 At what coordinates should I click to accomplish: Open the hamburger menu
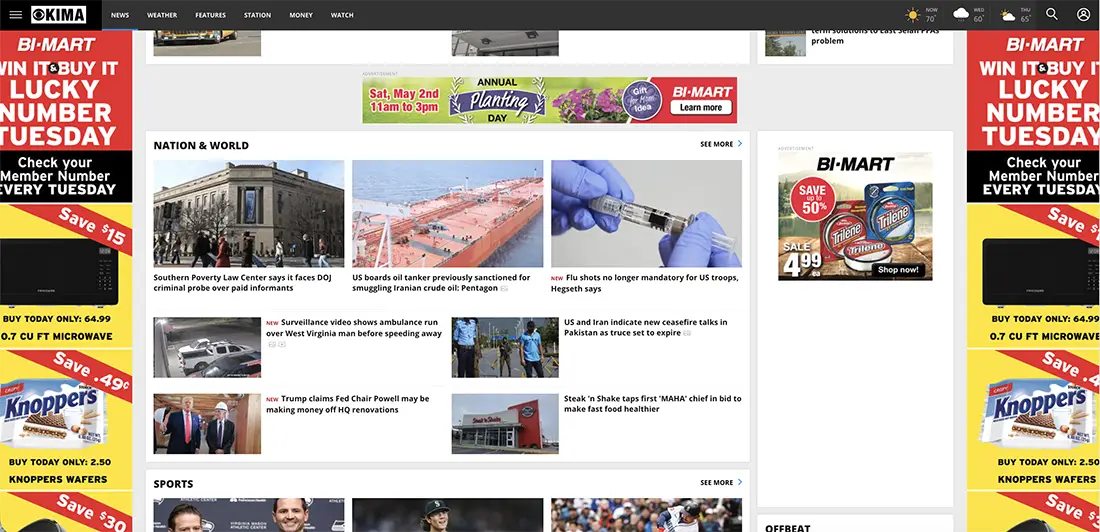[x=15, y=15]
